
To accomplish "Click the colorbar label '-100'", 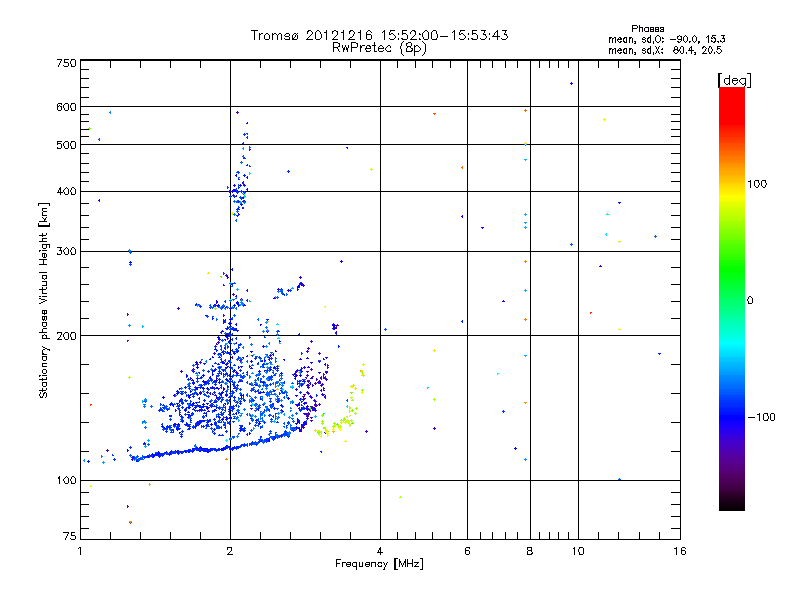I will (762, 417).
